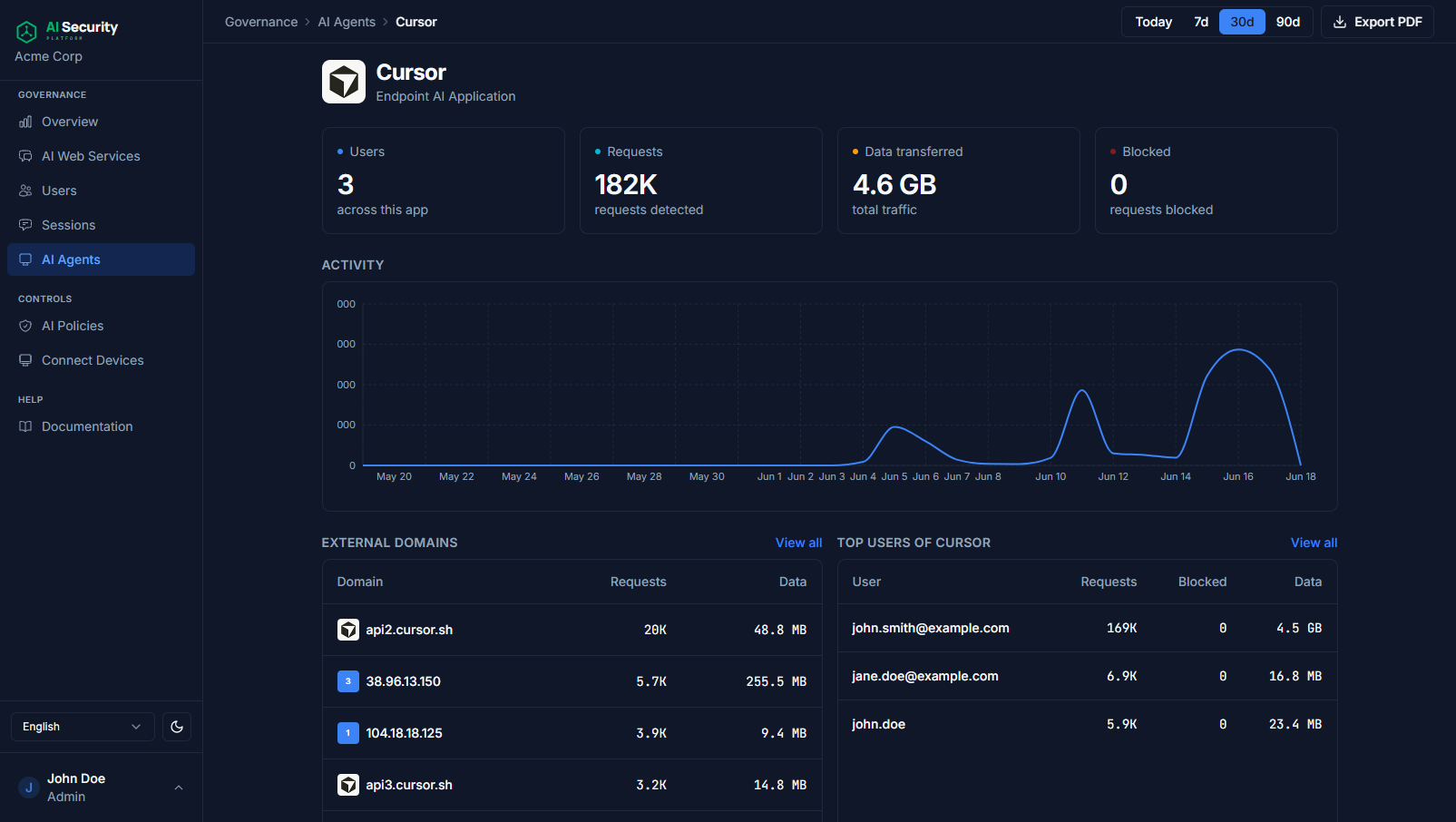
Task: Click the Domain column header
Action: [360, 582]
